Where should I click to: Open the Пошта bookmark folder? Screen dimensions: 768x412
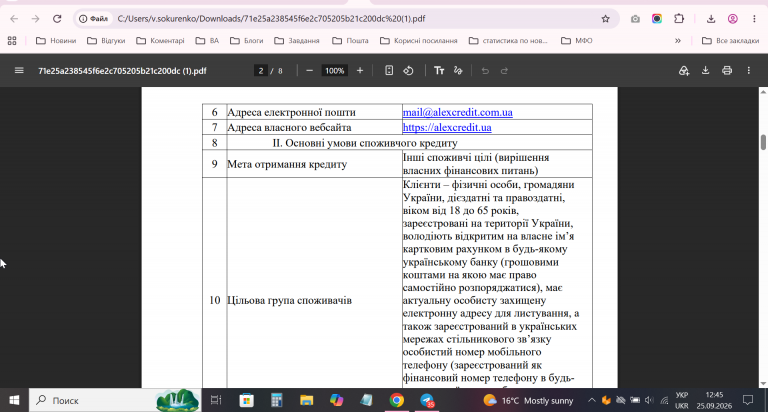(350, 41)
